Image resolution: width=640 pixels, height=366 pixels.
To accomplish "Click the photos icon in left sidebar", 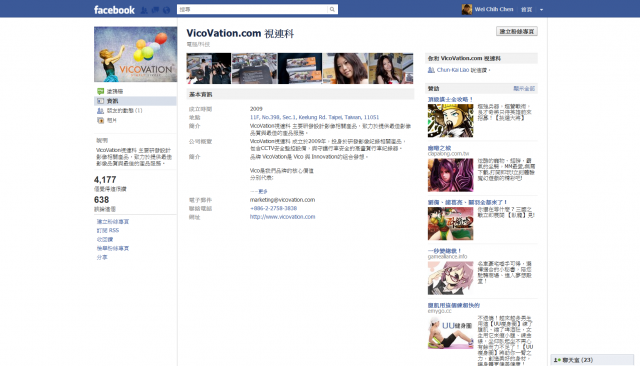I will point(100,120).
